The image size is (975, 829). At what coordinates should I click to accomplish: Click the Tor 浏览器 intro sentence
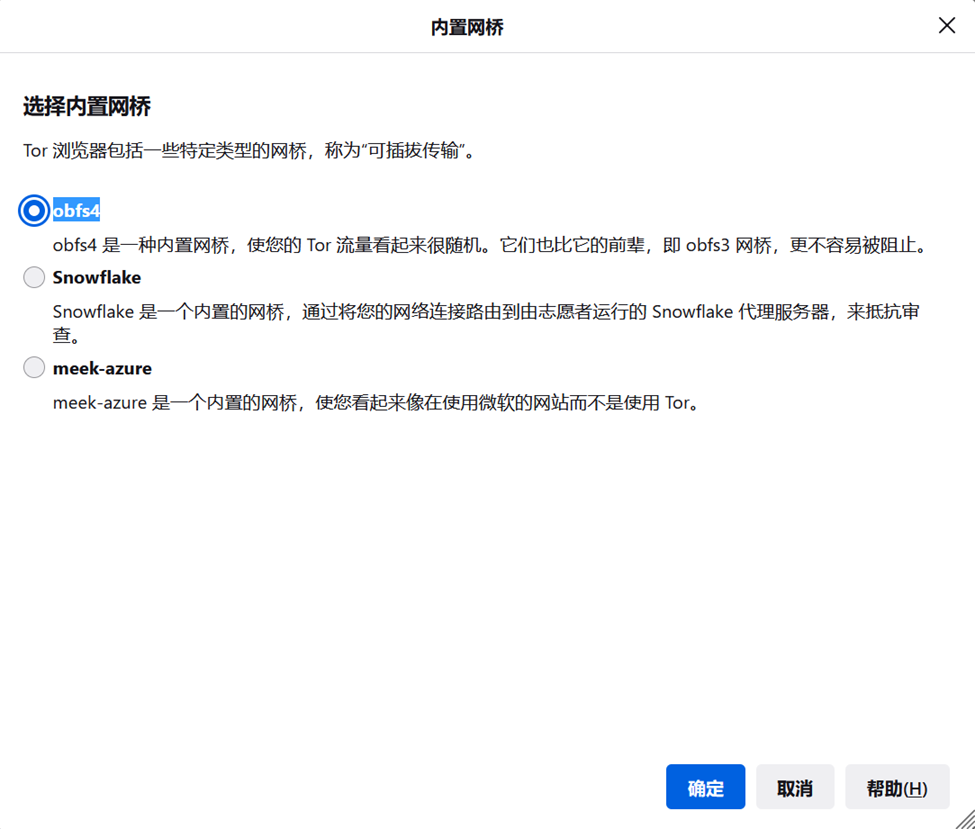coord(250,151)
